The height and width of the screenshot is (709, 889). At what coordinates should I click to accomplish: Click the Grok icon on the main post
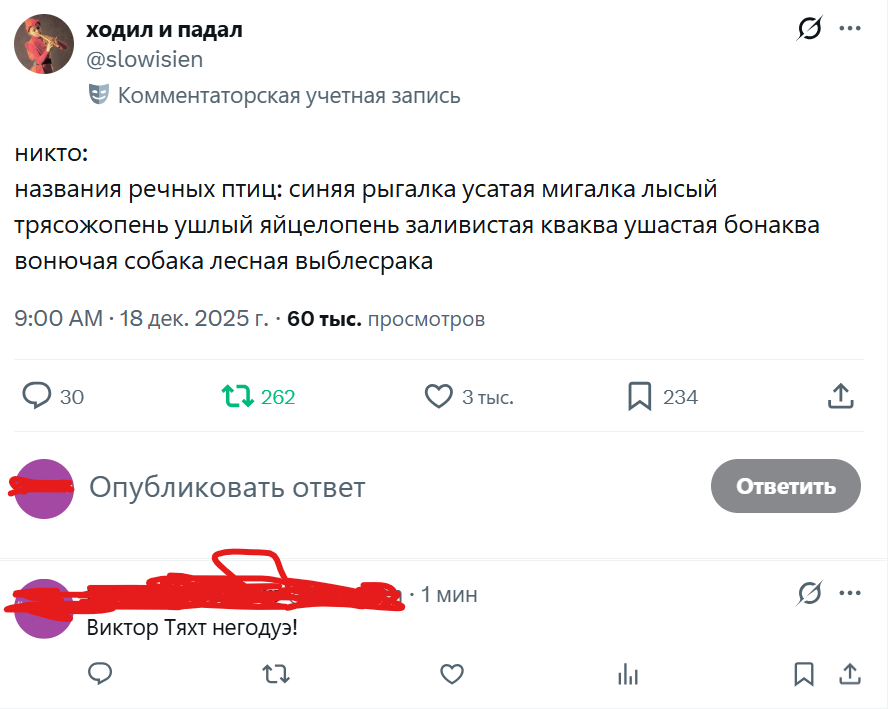pyautogui.click(x=809, y=30)
